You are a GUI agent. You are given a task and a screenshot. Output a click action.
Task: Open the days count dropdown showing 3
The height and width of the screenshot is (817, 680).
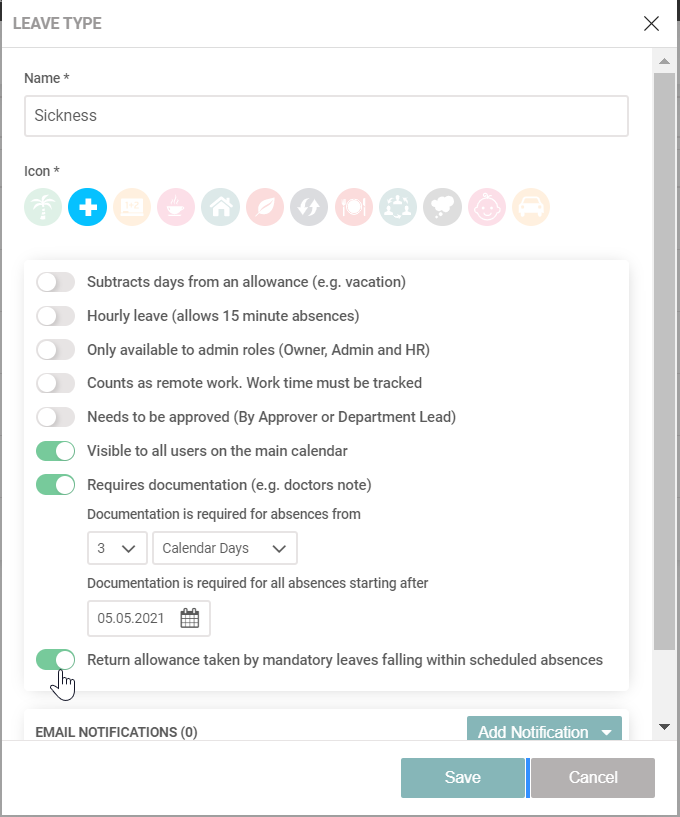(117, 548)
